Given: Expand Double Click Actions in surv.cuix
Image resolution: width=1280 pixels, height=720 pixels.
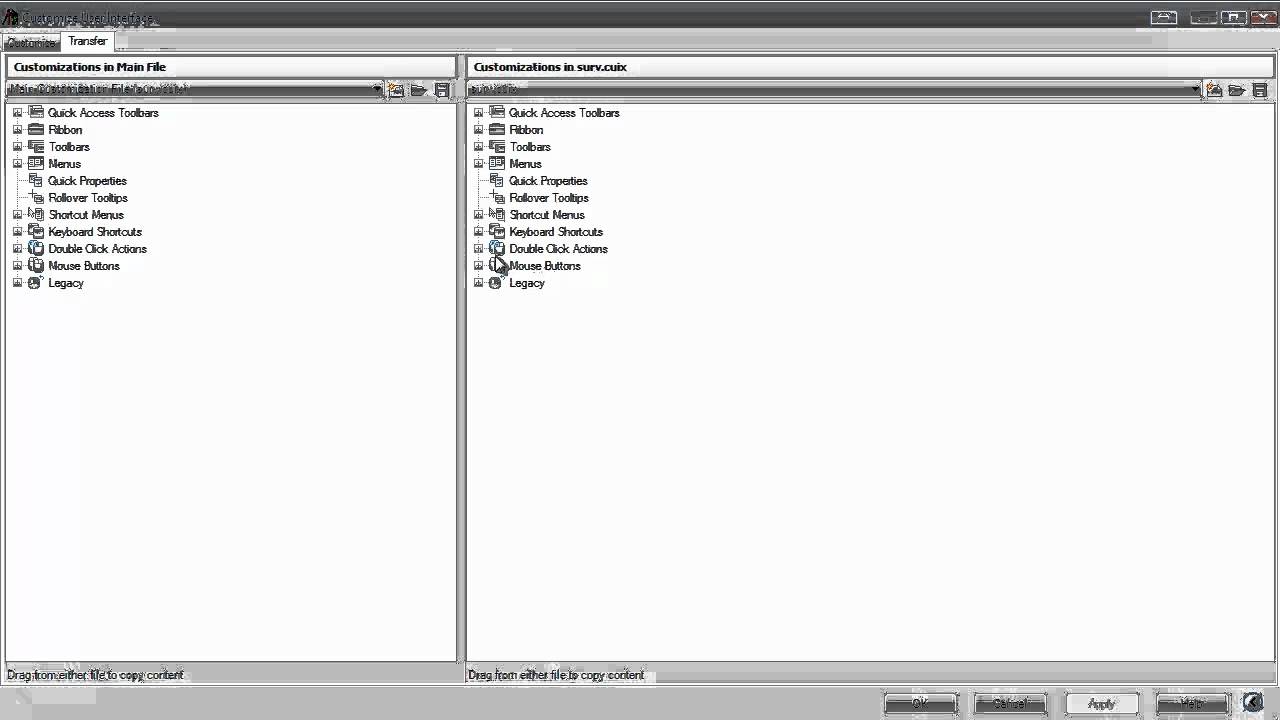Looking at the screenshot, I should click(478, 249).
